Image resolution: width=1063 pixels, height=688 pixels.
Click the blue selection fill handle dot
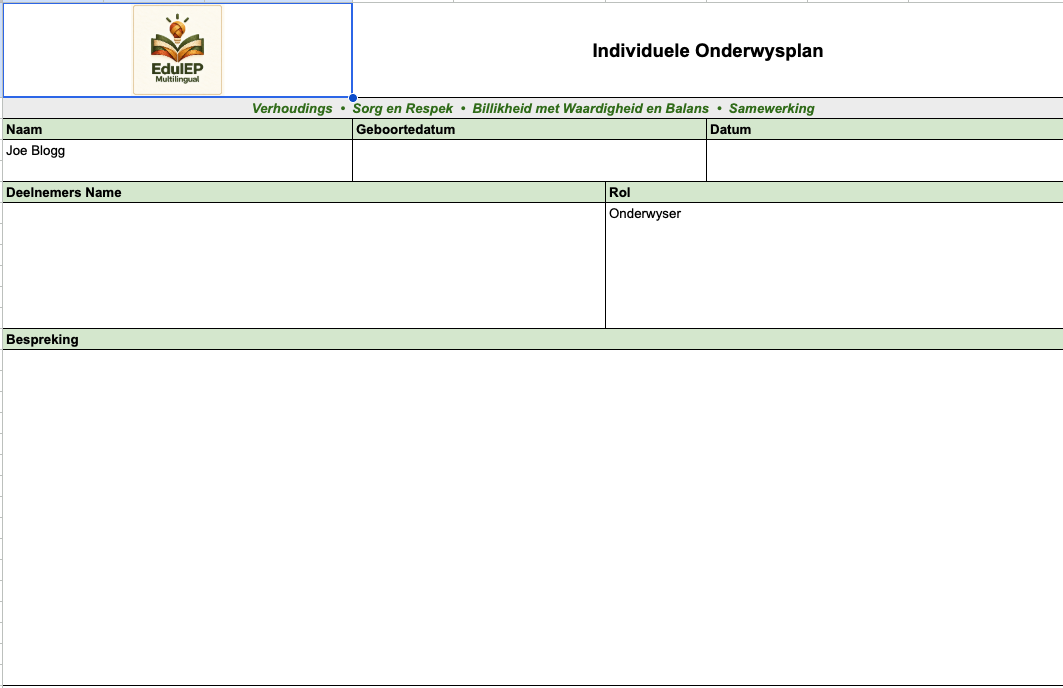(353, 98)
